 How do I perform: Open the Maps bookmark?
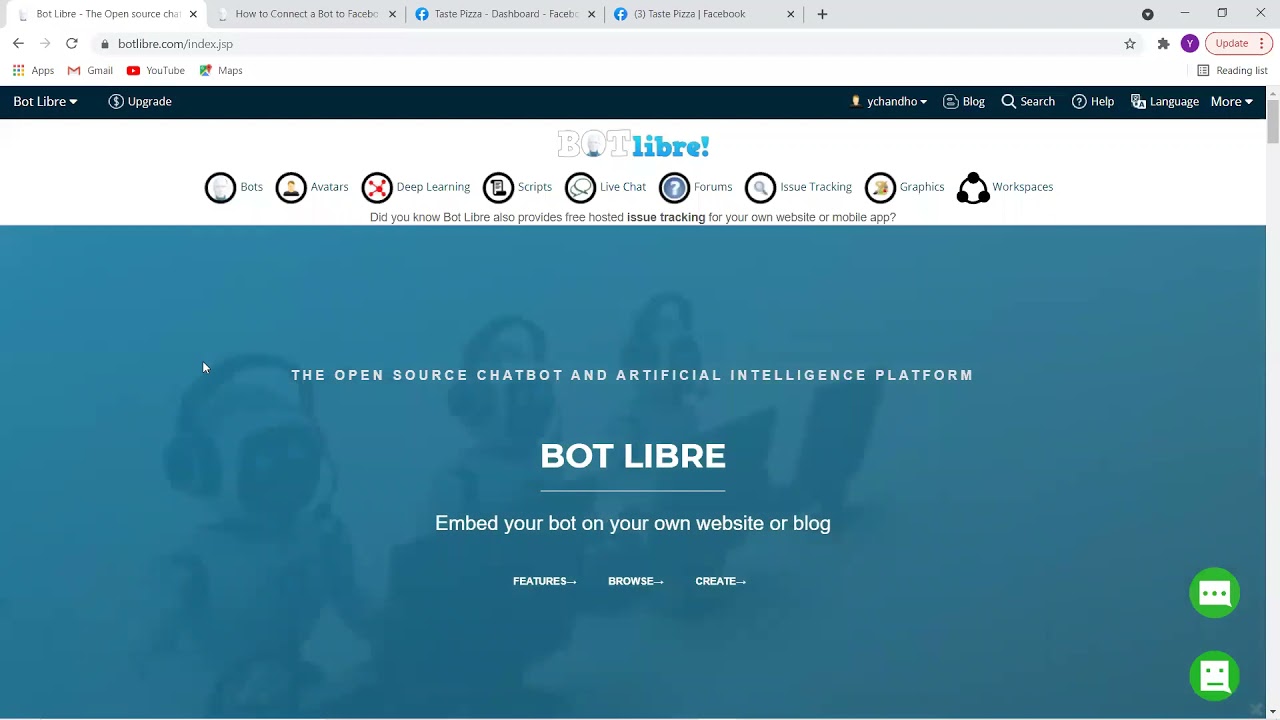pyautogui.click(x=221, y=71)
